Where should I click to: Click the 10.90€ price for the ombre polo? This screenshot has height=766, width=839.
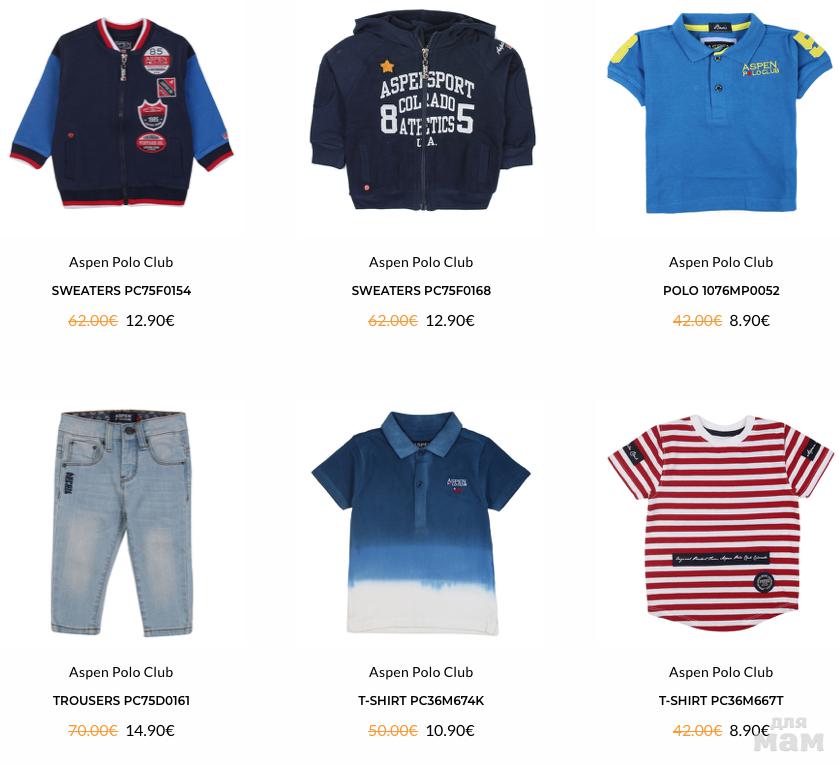[x=450, y=731]
